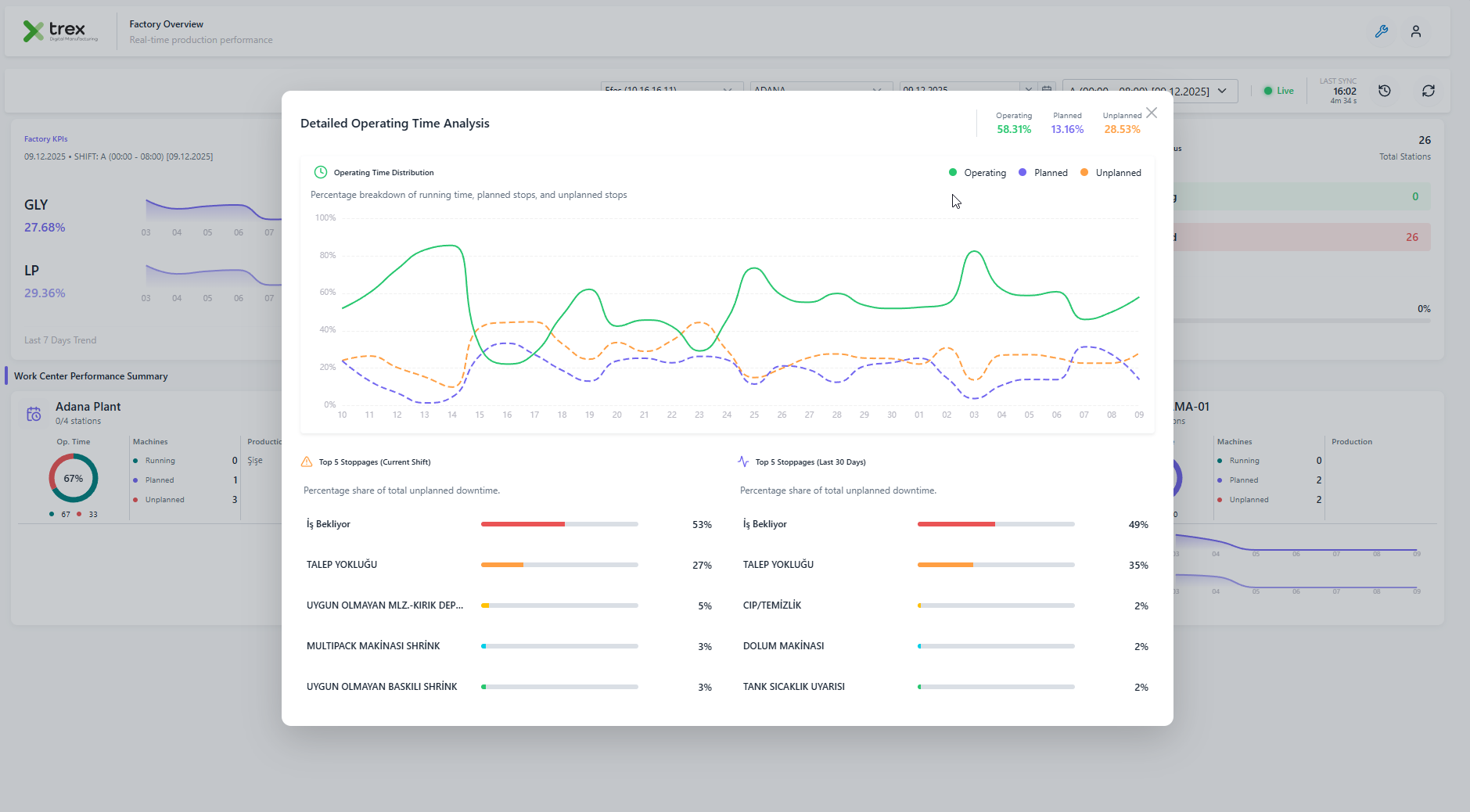
Task: Toggle the Operating series in the chart legend
Action: tap(977, 173)
